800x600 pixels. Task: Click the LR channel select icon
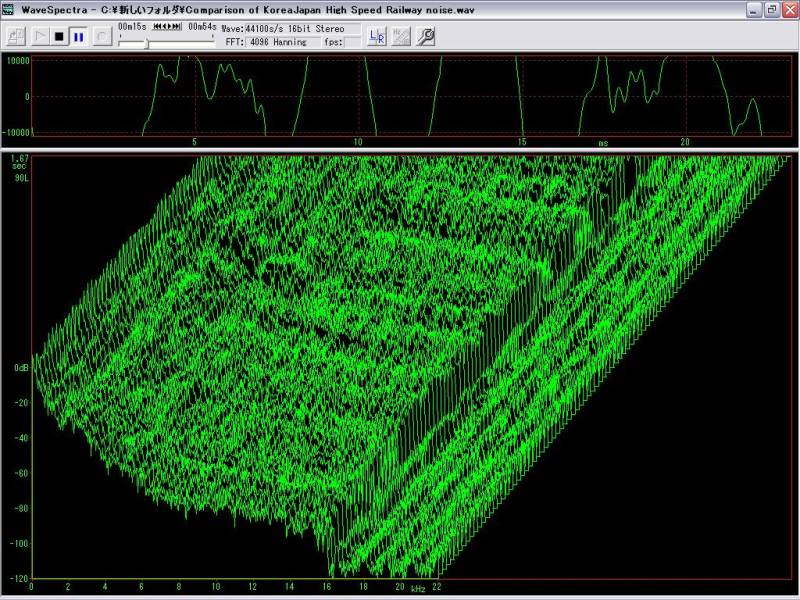point(377,37)
